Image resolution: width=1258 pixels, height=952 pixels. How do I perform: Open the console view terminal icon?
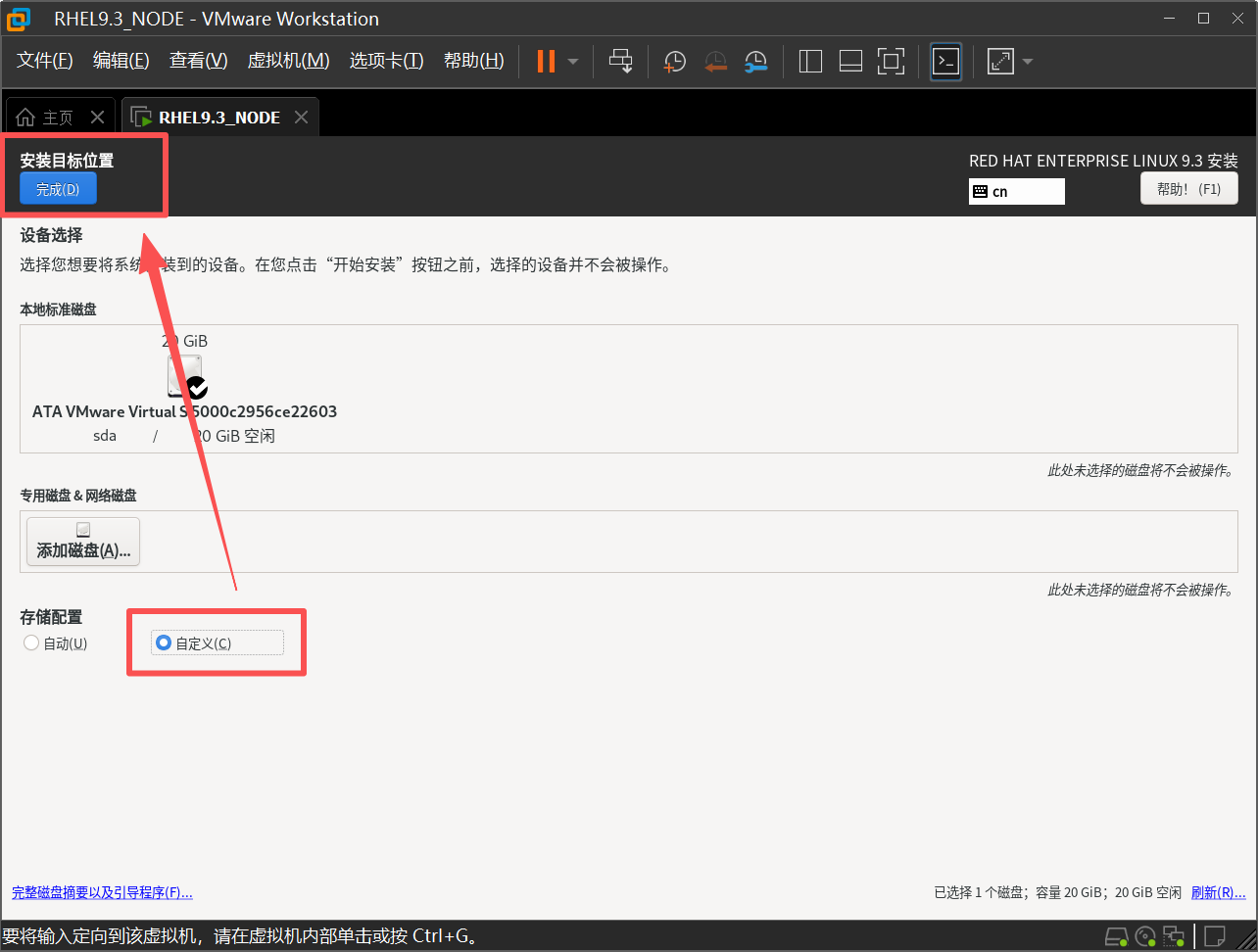click(945, 61)
